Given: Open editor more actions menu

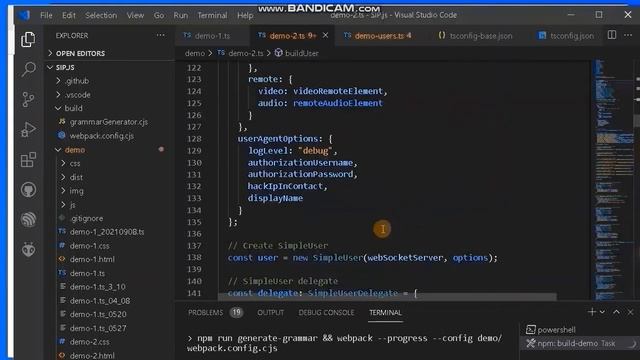Looking at the screenshot, I should coord(628,35).
